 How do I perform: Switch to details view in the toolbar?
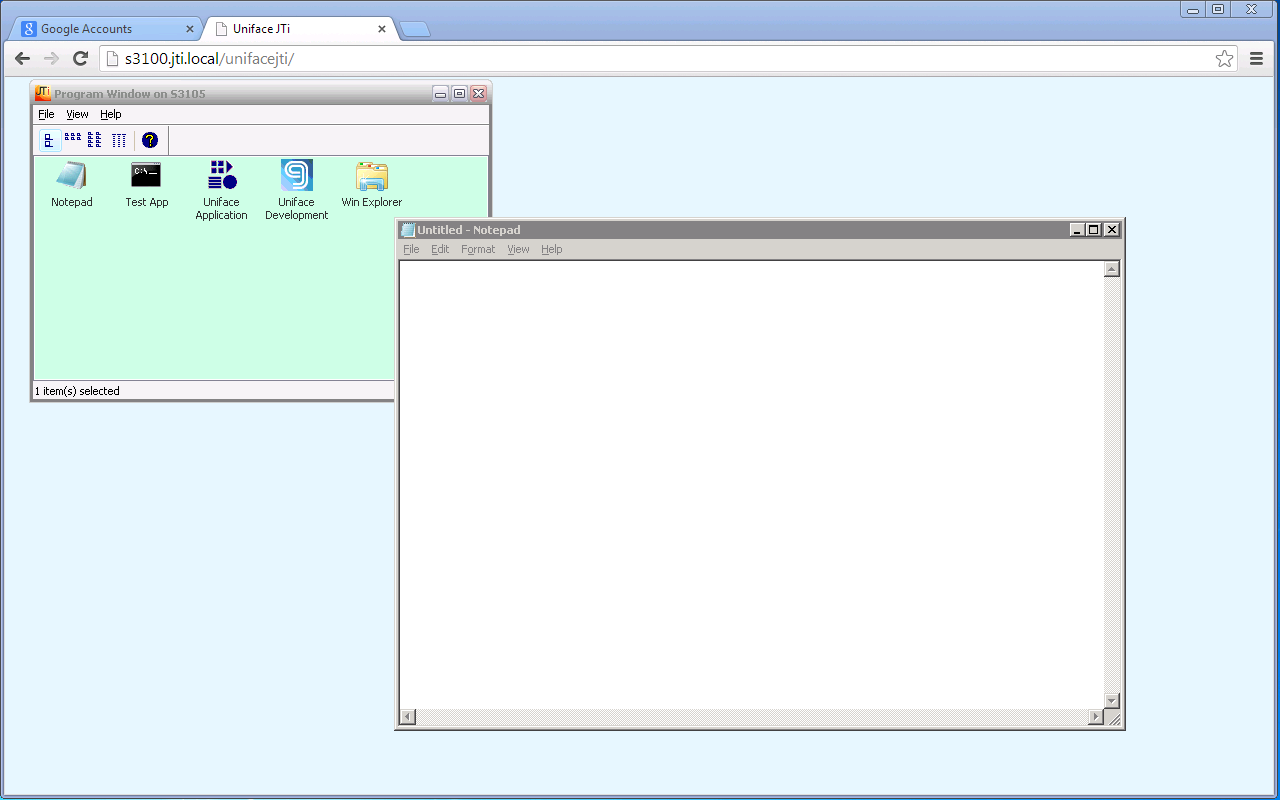coord(119,140)
